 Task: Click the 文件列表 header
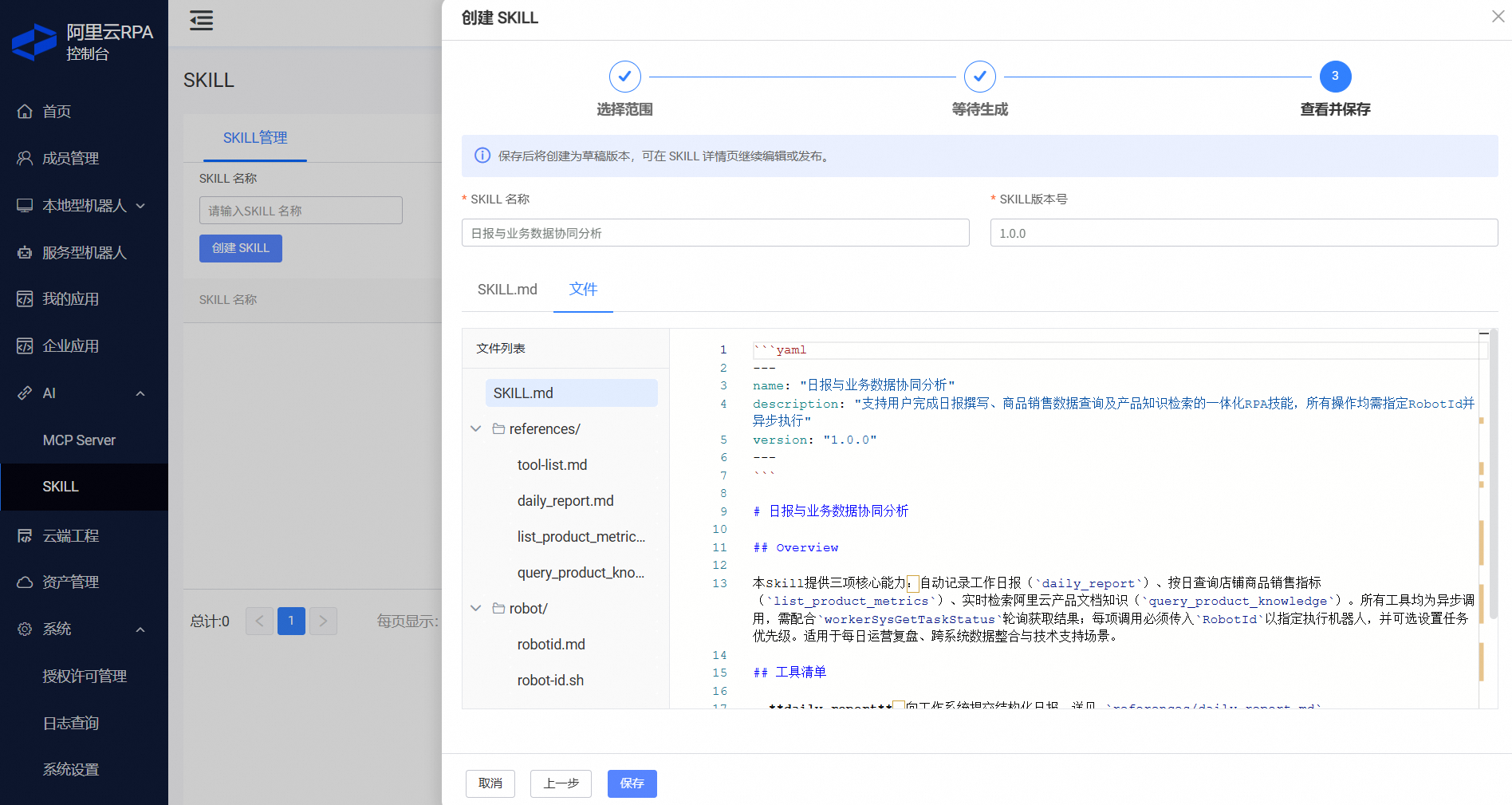coord(501,349)
